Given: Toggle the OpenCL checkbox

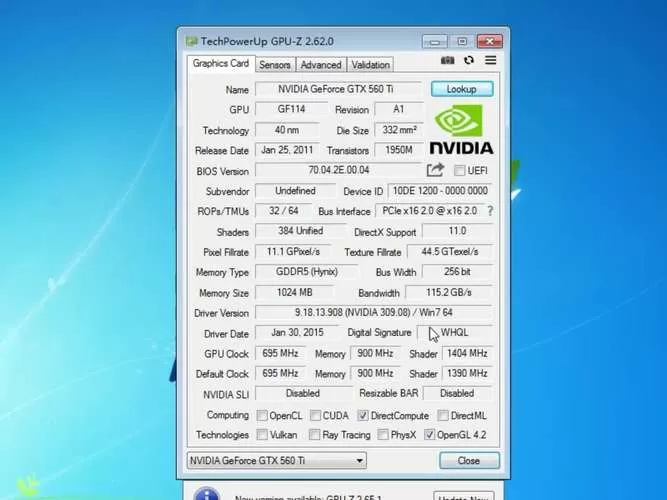Looking at the screenshot, I should [x=262, y=415].
